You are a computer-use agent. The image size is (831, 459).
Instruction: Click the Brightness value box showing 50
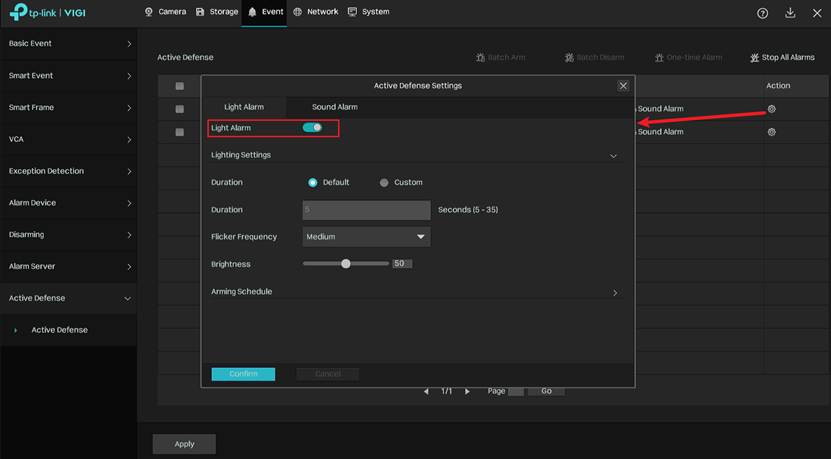coord(402,263)
